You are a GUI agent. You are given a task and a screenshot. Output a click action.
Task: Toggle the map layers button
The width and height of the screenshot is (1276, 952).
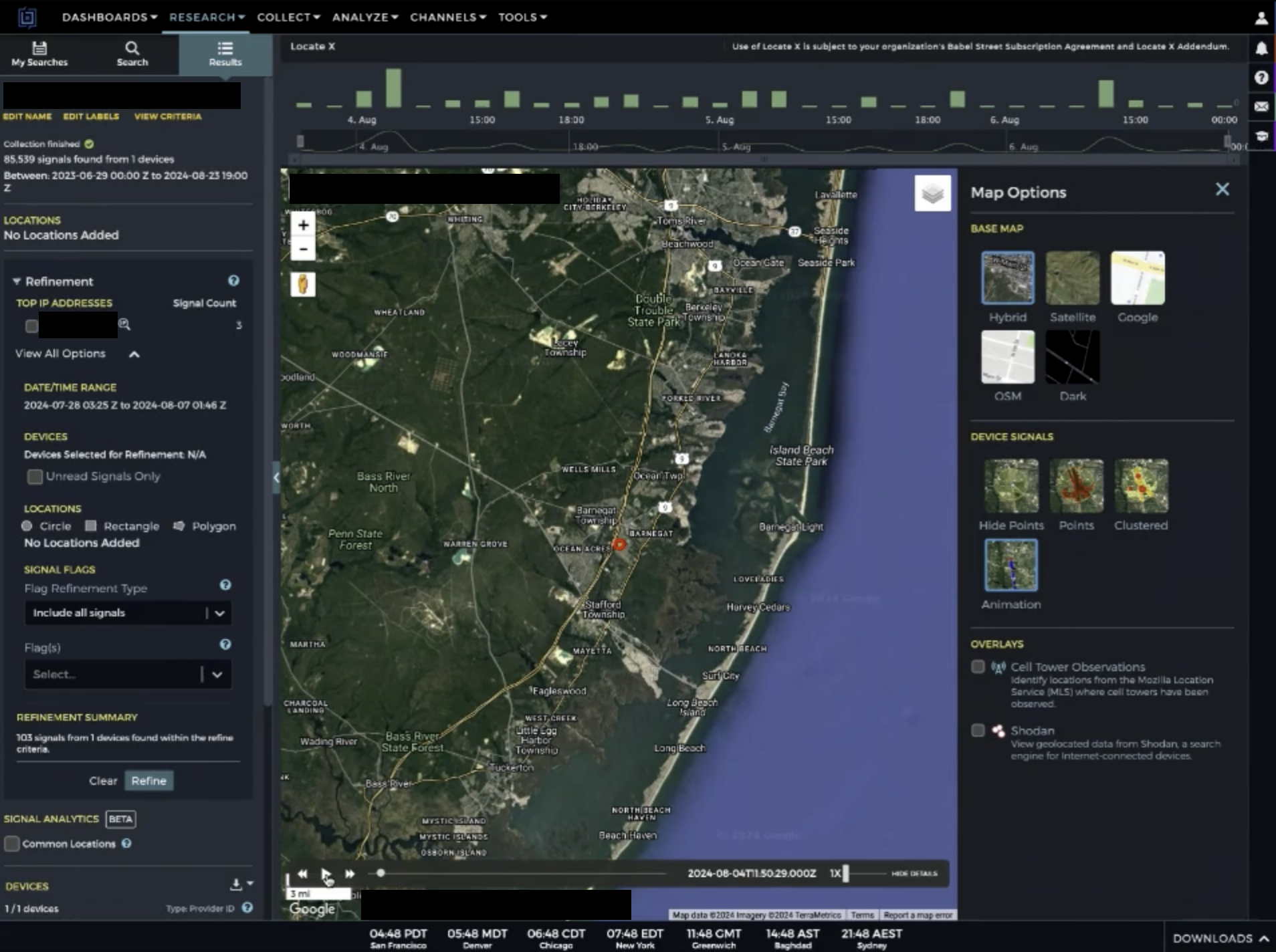(x=932, y=193)
